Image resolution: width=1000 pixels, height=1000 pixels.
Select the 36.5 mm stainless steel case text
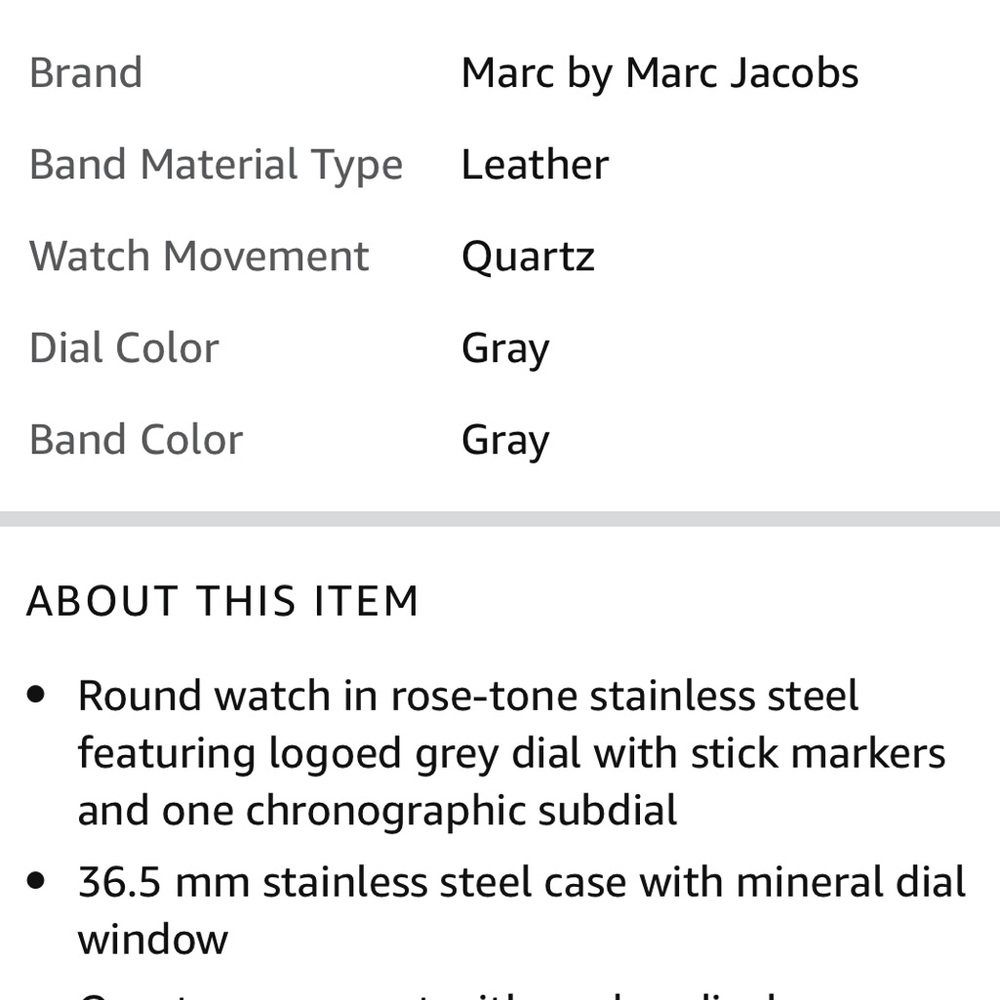(522, 882)
